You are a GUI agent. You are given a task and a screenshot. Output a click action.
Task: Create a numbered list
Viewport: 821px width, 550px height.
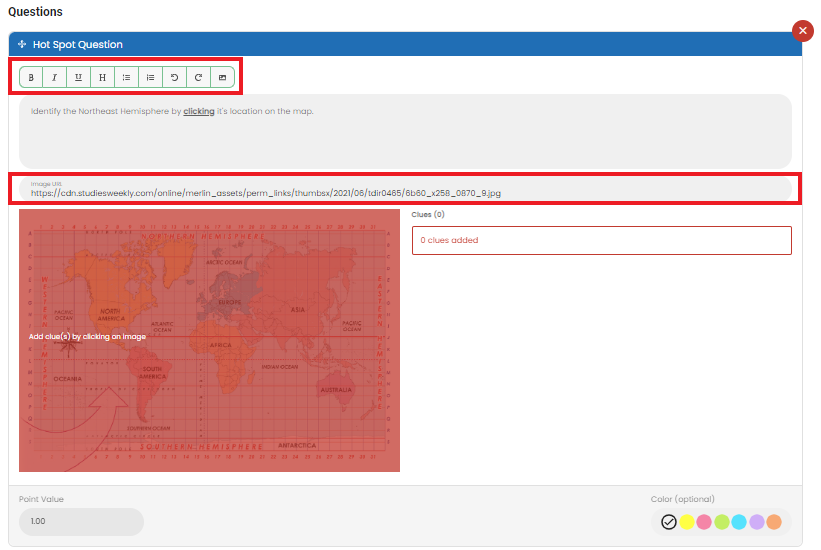tap(150, 78)
